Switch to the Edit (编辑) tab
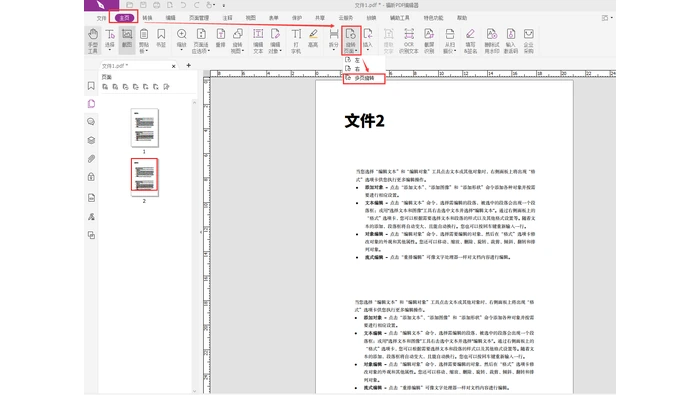Screen dimensions: 700x395 (x=171, y=18)
